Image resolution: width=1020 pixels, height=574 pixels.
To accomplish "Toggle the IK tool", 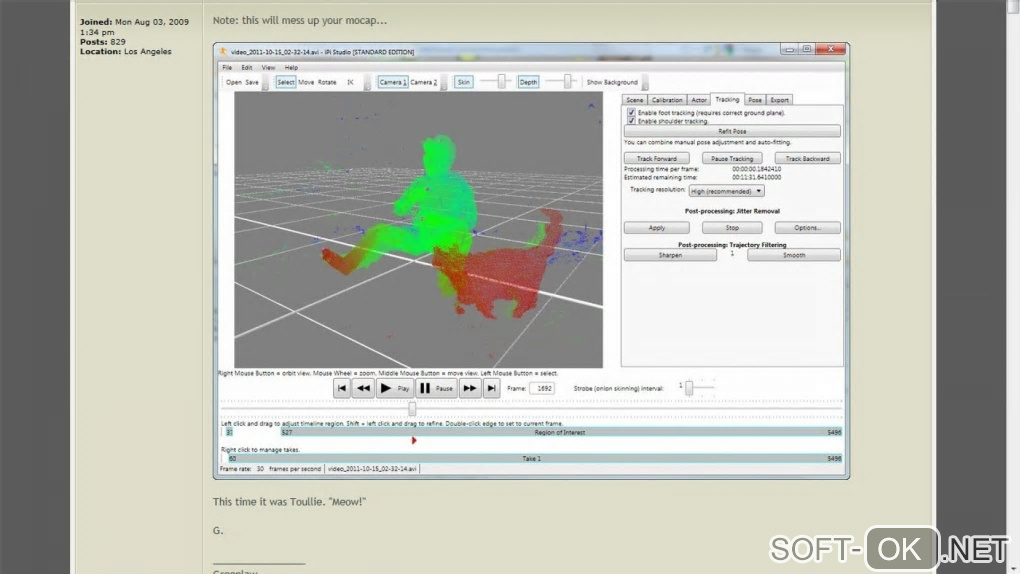I will pyautogui.click(x=350, y=83).
